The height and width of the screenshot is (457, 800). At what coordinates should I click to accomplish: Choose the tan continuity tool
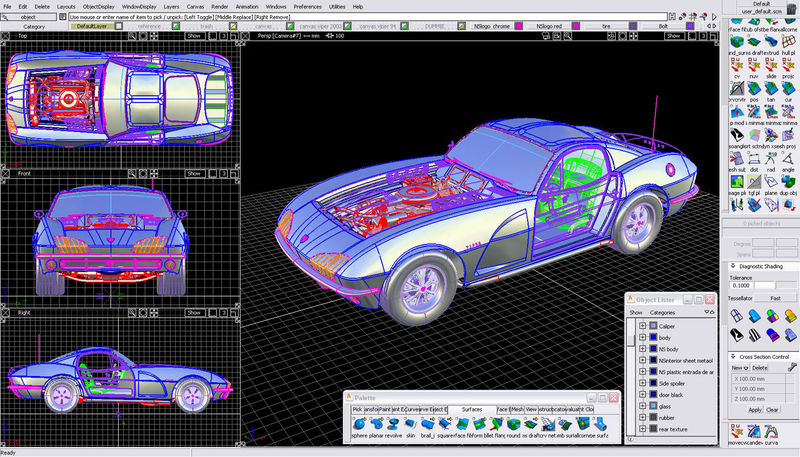click(771, 88)
